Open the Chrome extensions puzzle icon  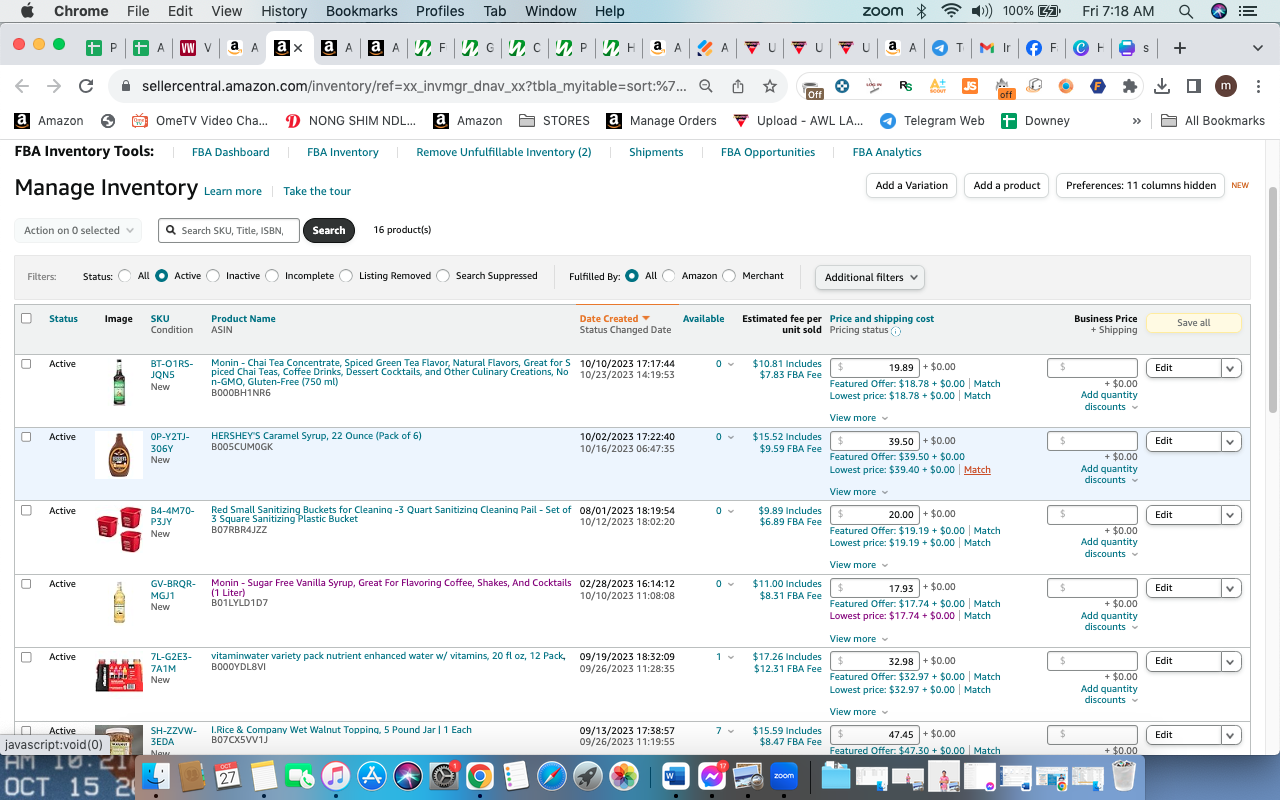click(x=1130, y=86)
